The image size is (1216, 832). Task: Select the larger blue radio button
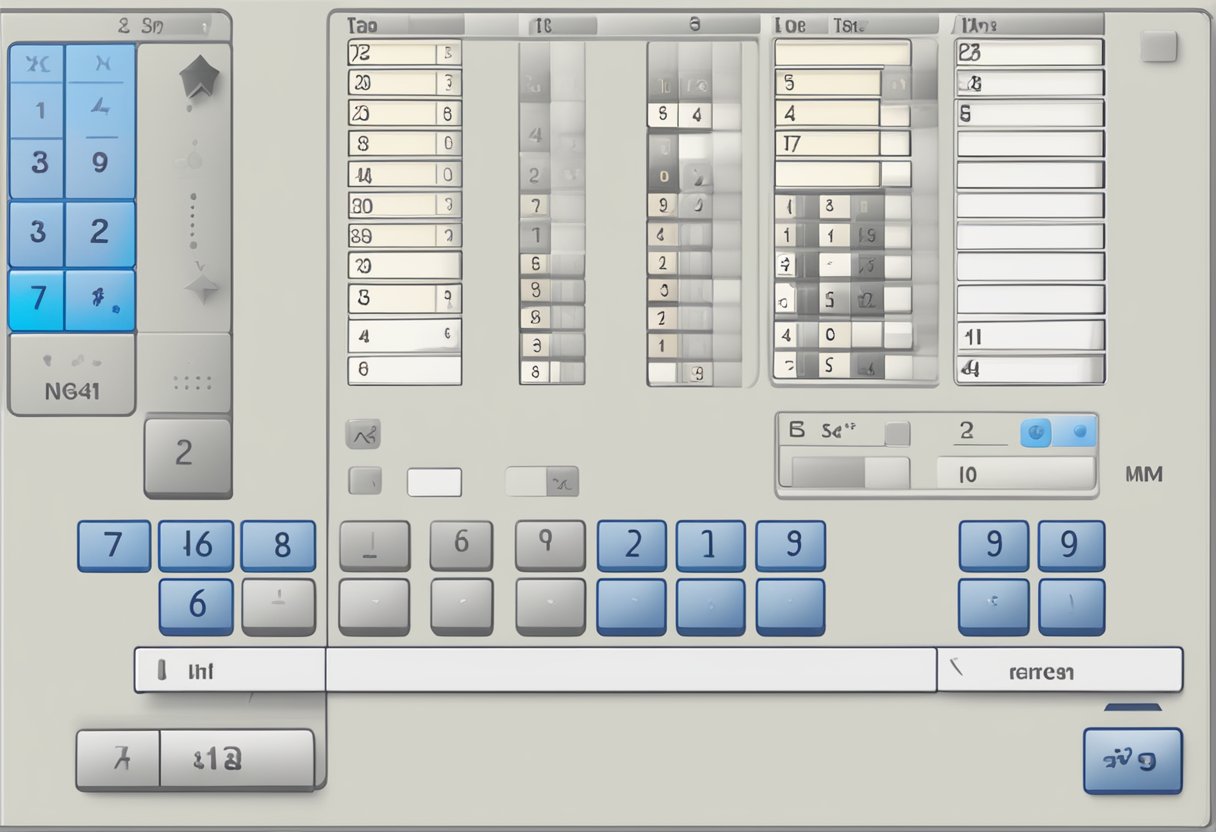pos(1036,433)
